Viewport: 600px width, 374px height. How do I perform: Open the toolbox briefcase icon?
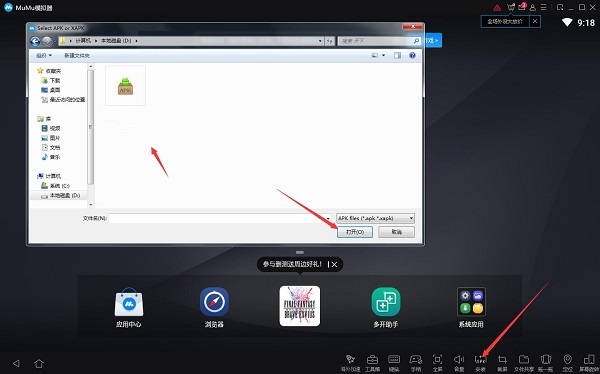(372, 360)
